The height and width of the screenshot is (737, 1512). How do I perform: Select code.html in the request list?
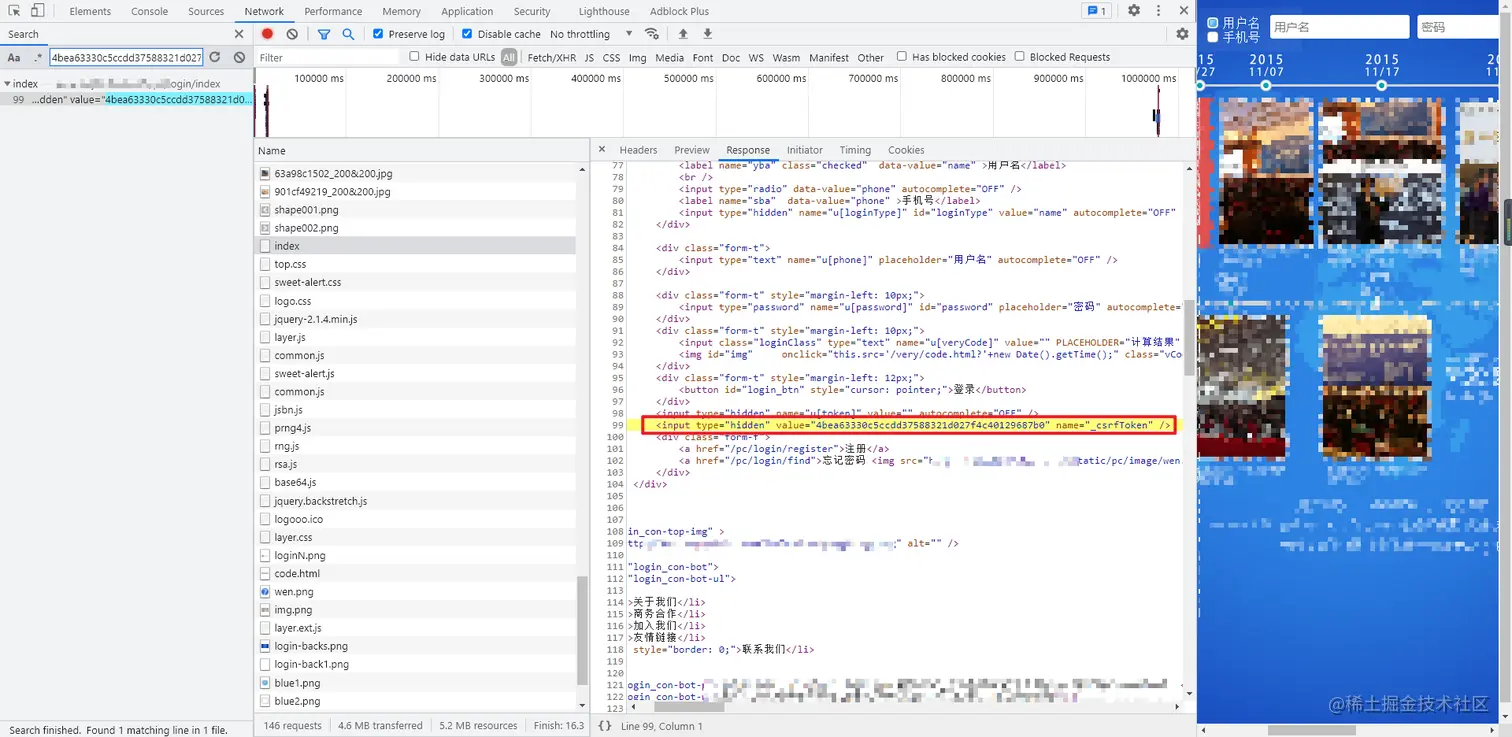[x=415, y=574]
